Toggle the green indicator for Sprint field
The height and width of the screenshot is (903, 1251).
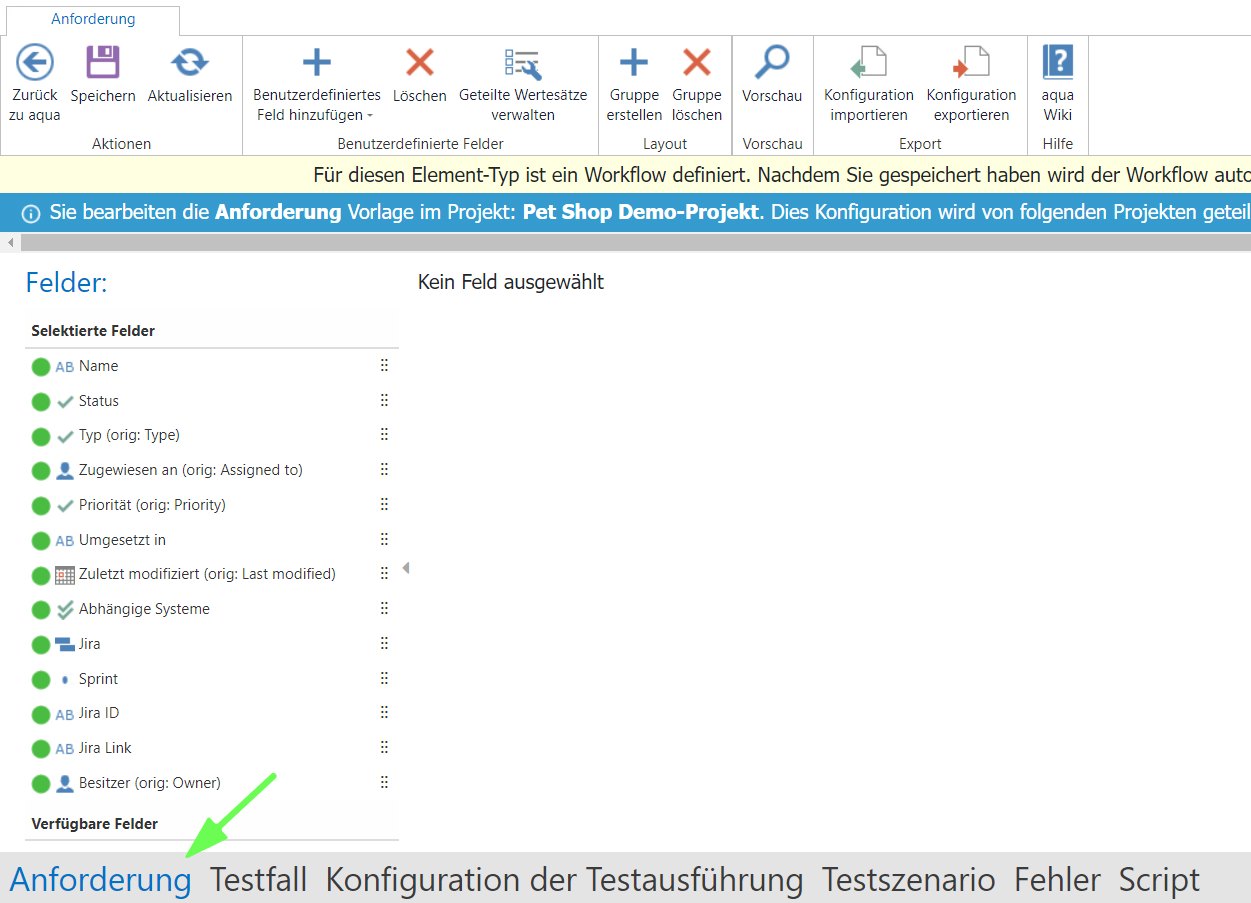pos(41,680)
